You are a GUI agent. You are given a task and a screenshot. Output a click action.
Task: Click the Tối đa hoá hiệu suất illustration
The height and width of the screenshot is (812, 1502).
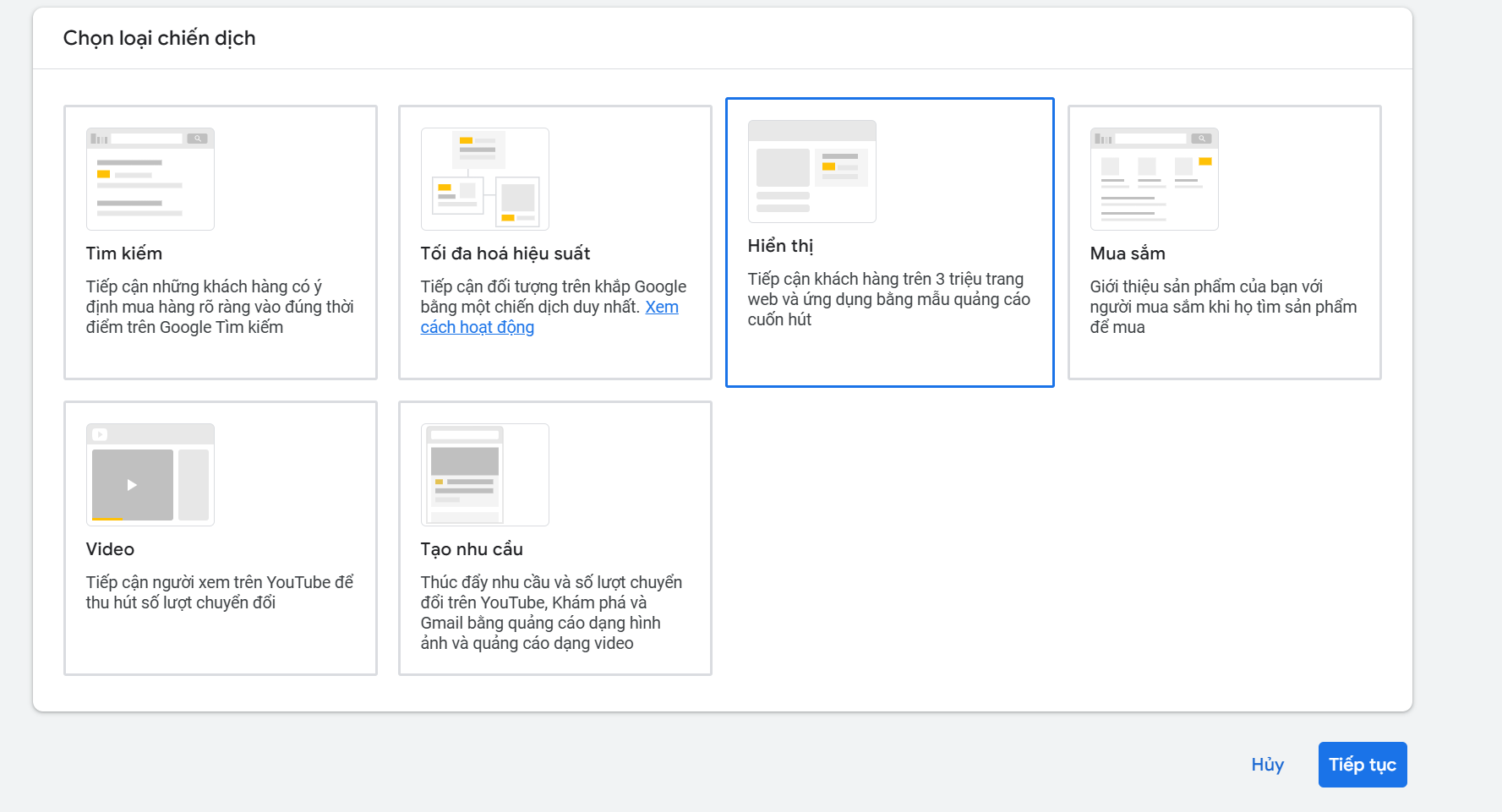coord(484,179)
